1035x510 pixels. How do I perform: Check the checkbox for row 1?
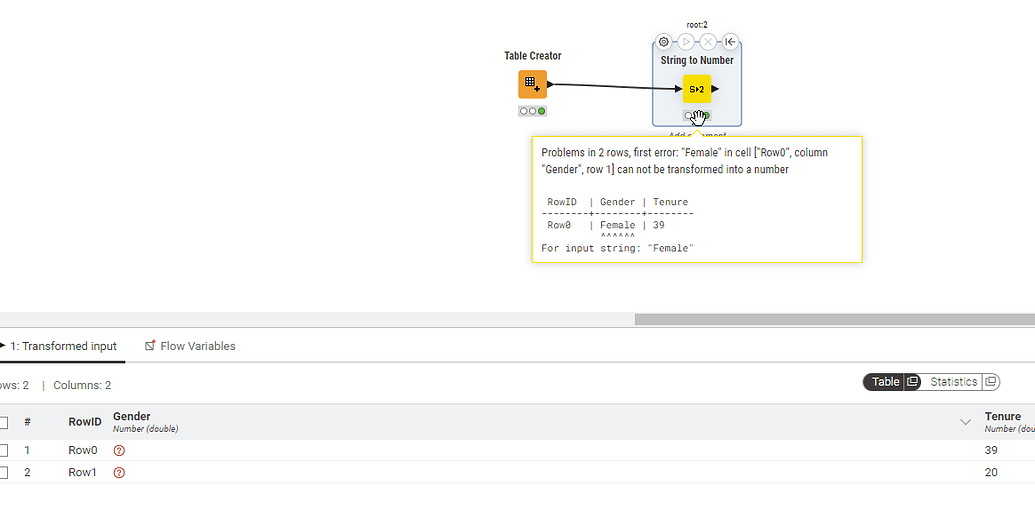[3, 451]
